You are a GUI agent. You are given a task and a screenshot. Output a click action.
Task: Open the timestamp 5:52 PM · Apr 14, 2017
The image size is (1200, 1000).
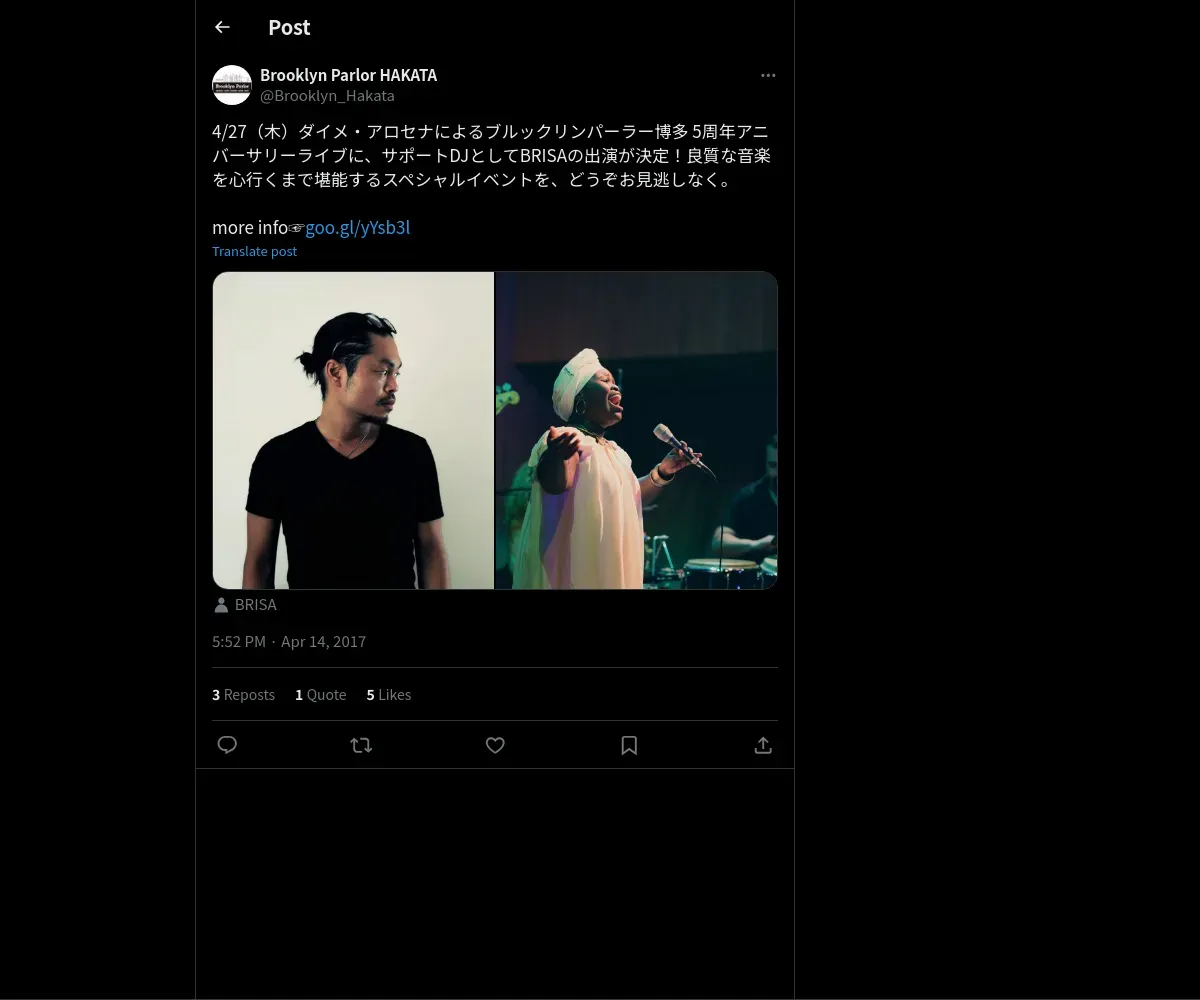[289, 642]
